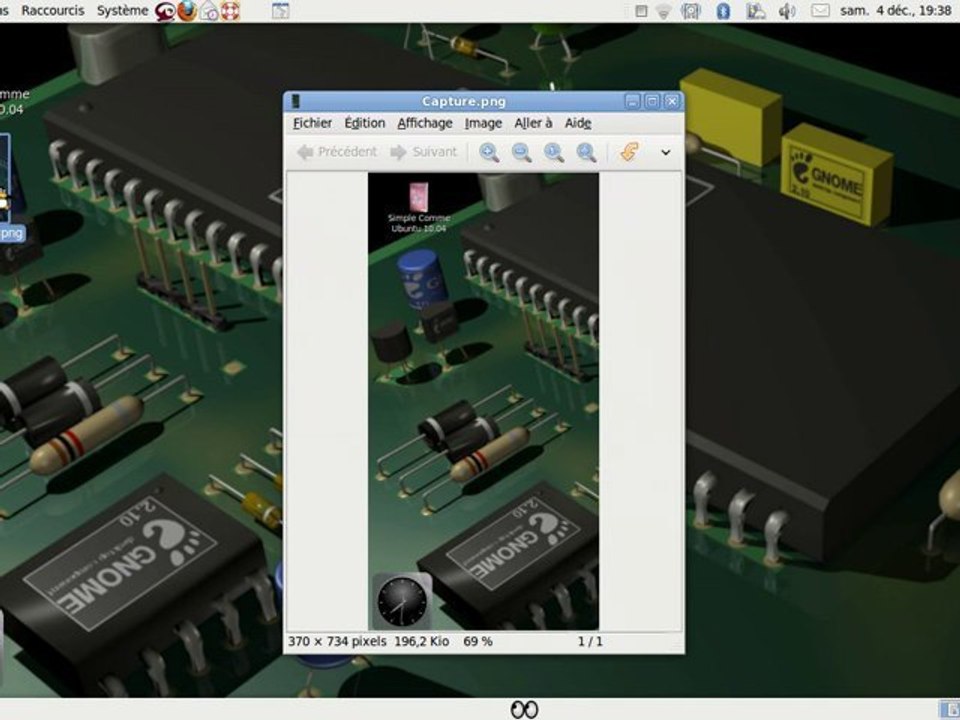This screenshot has width=960, height=720.
Task: Click the Bluetooth tray icon
Action: (x=723, y=10)
